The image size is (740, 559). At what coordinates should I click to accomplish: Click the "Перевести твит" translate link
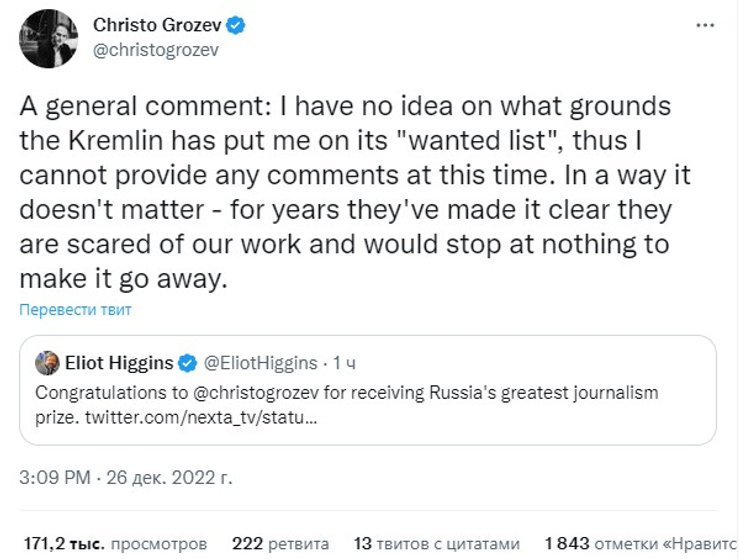tap(76, 309)
